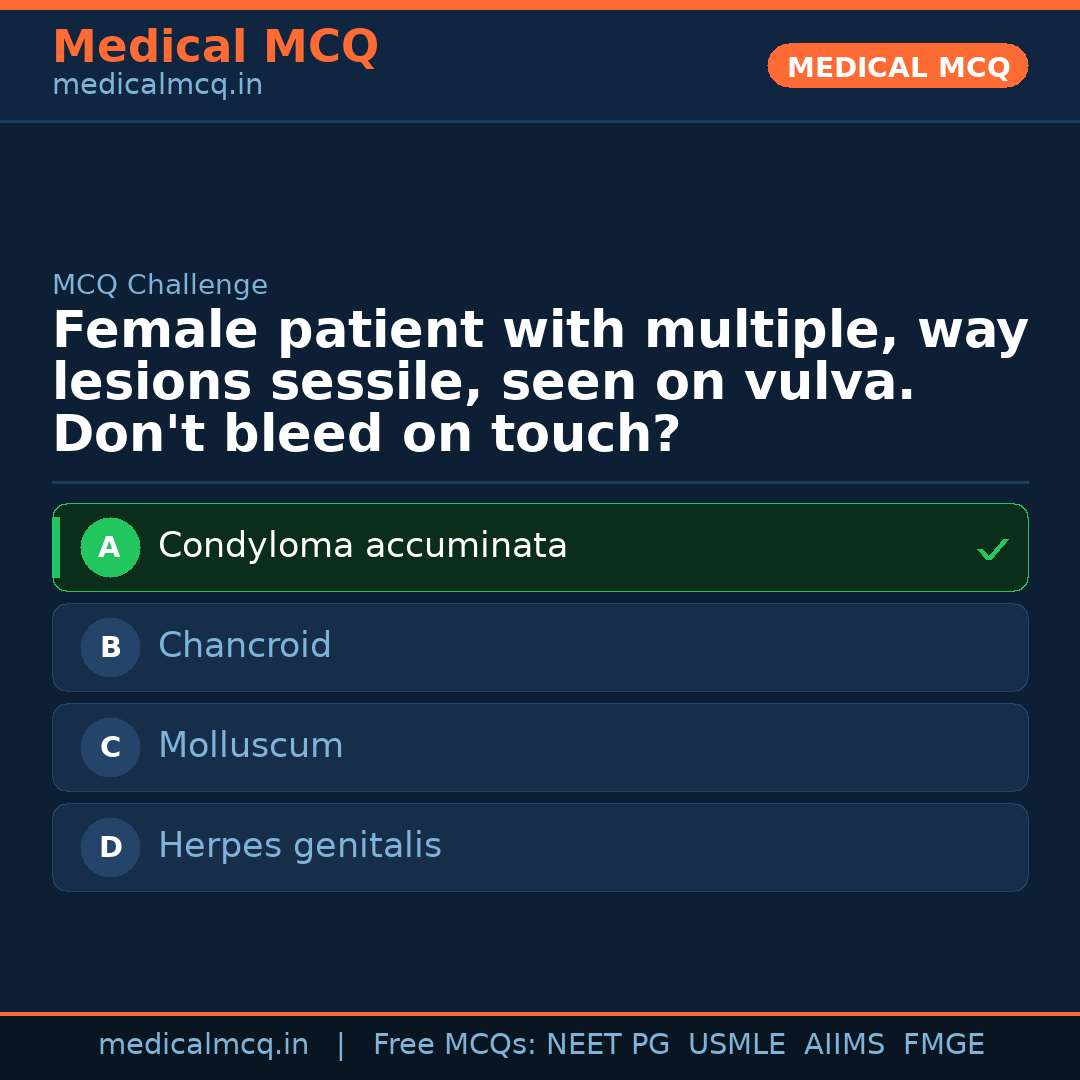This screenshot has height=1080, width=1080.
Task: Click the MCQ Challenge label
Action: (x=160, y=285)
